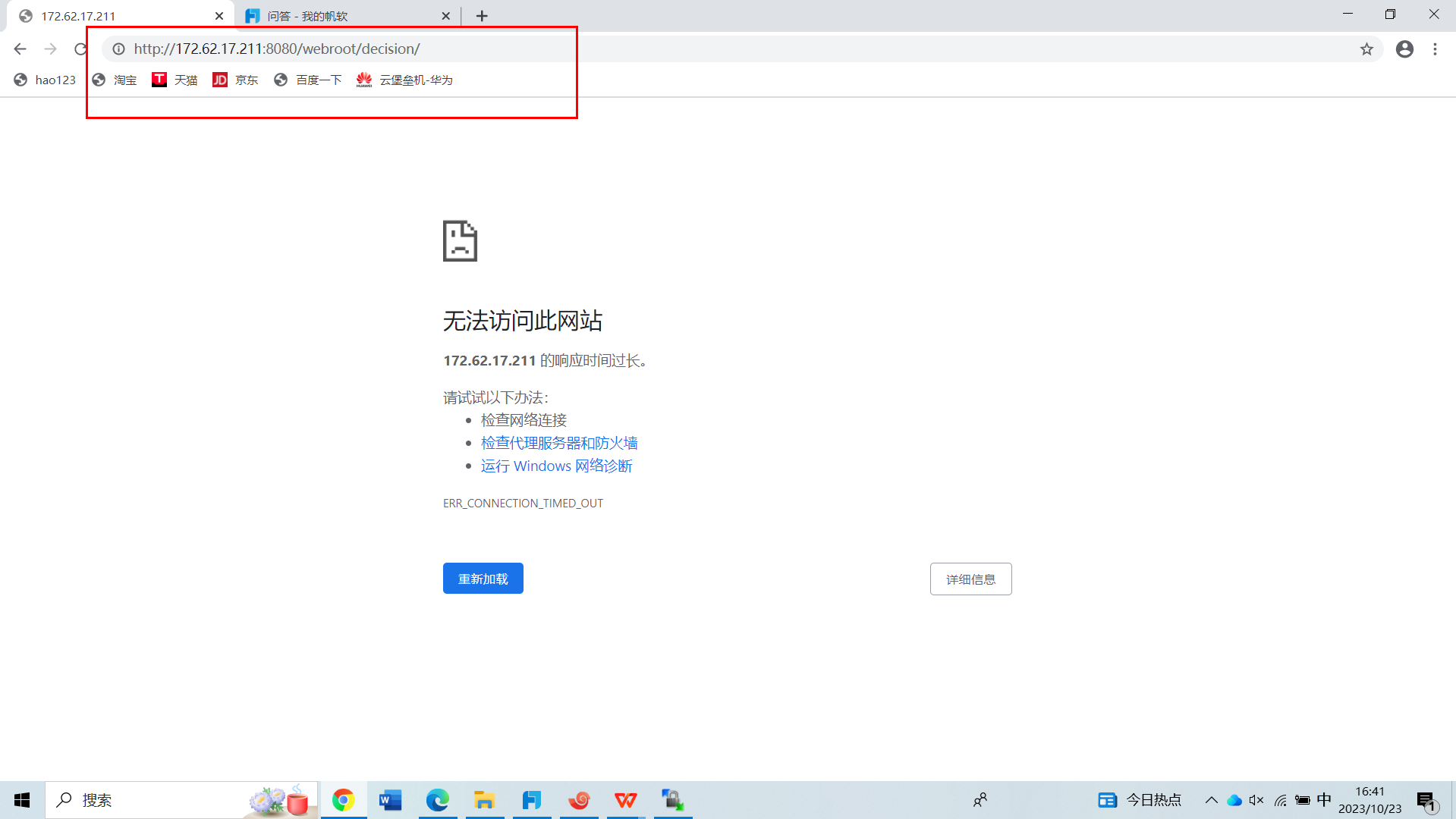This screenshot has height=819, width=1456.
Task: Click the taskbar people icon
Action: [x=980, y=800]
